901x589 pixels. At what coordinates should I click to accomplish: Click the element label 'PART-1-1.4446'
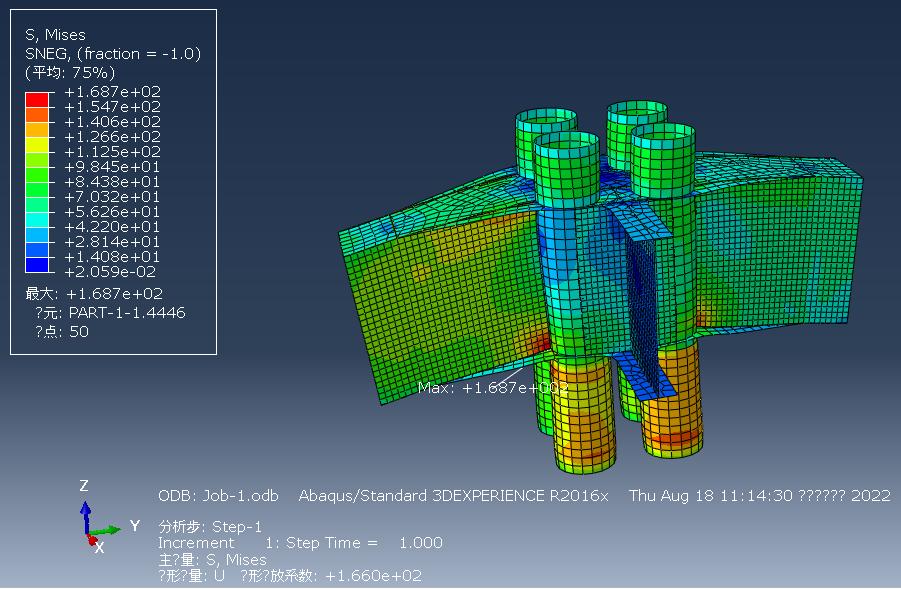pos(127,313)
